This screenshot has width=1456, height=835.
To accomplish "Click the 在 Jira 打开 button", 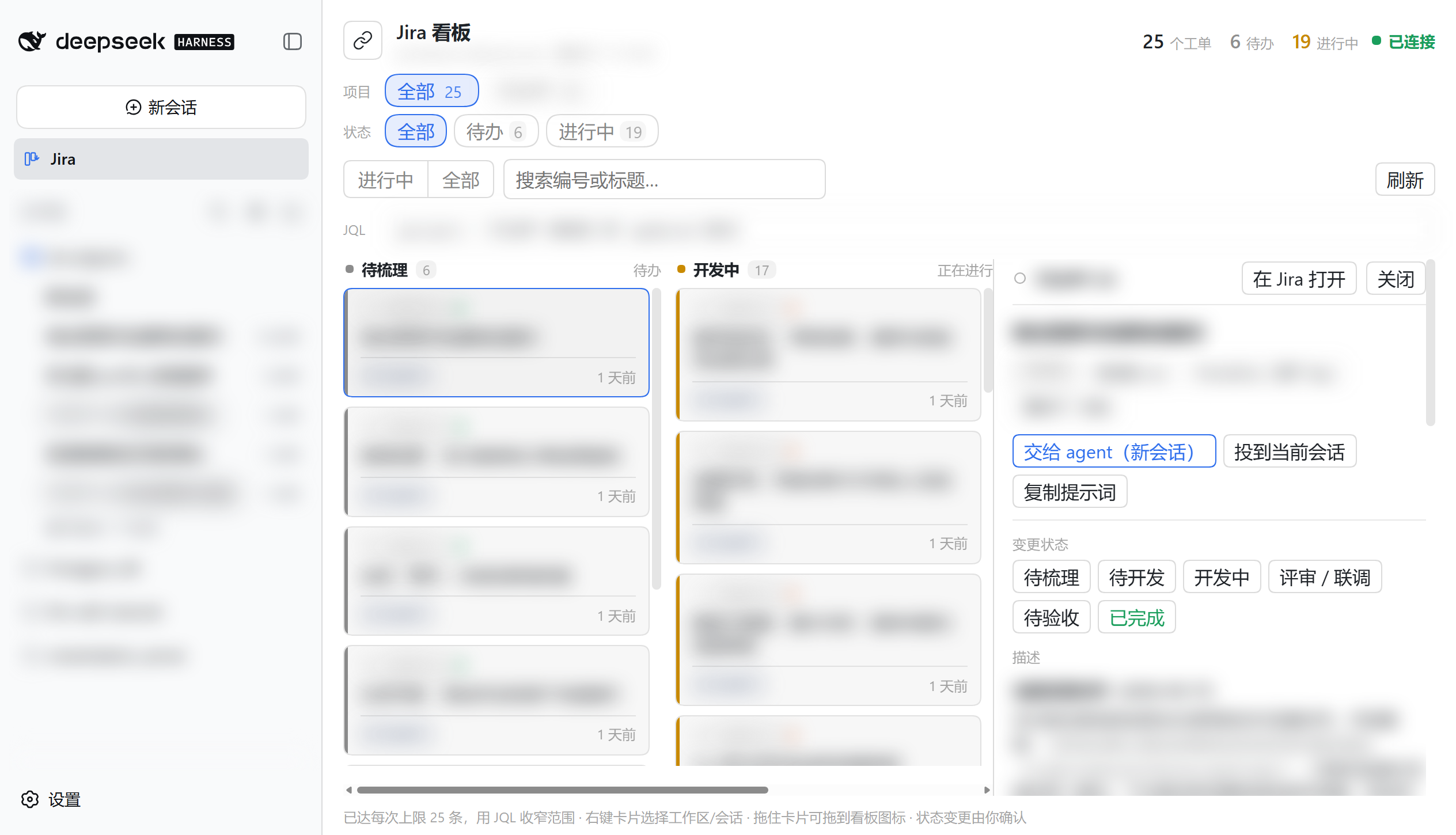I will point(1299,279).
